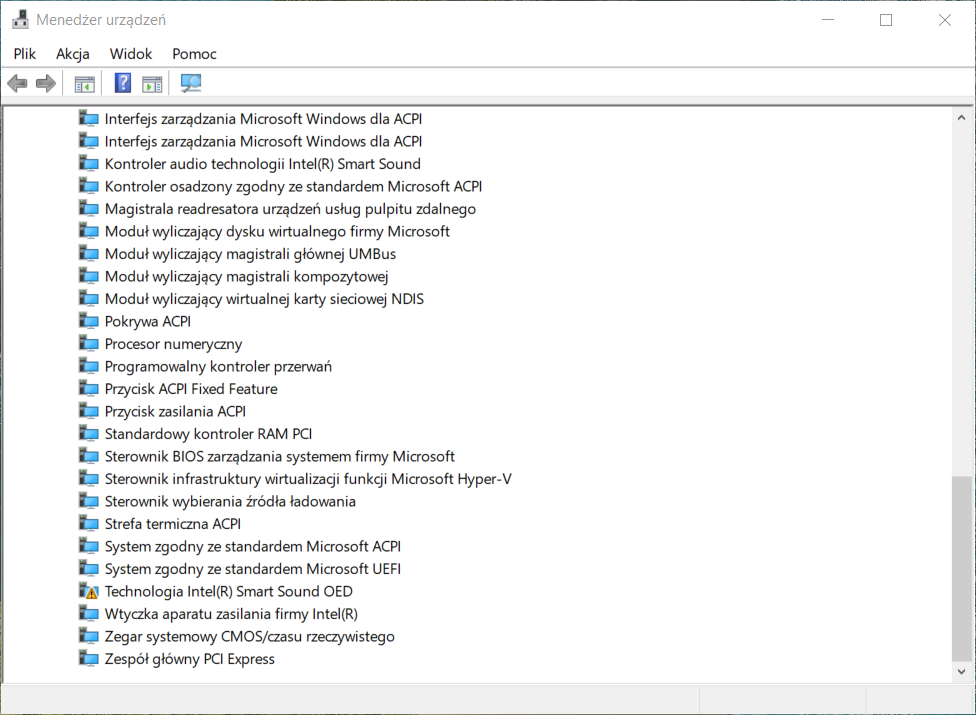Click the icon beside Zegar systemowy CMOS/czasu rzeczywistego
Screen dimensions: 976x715
click(88, 637)
